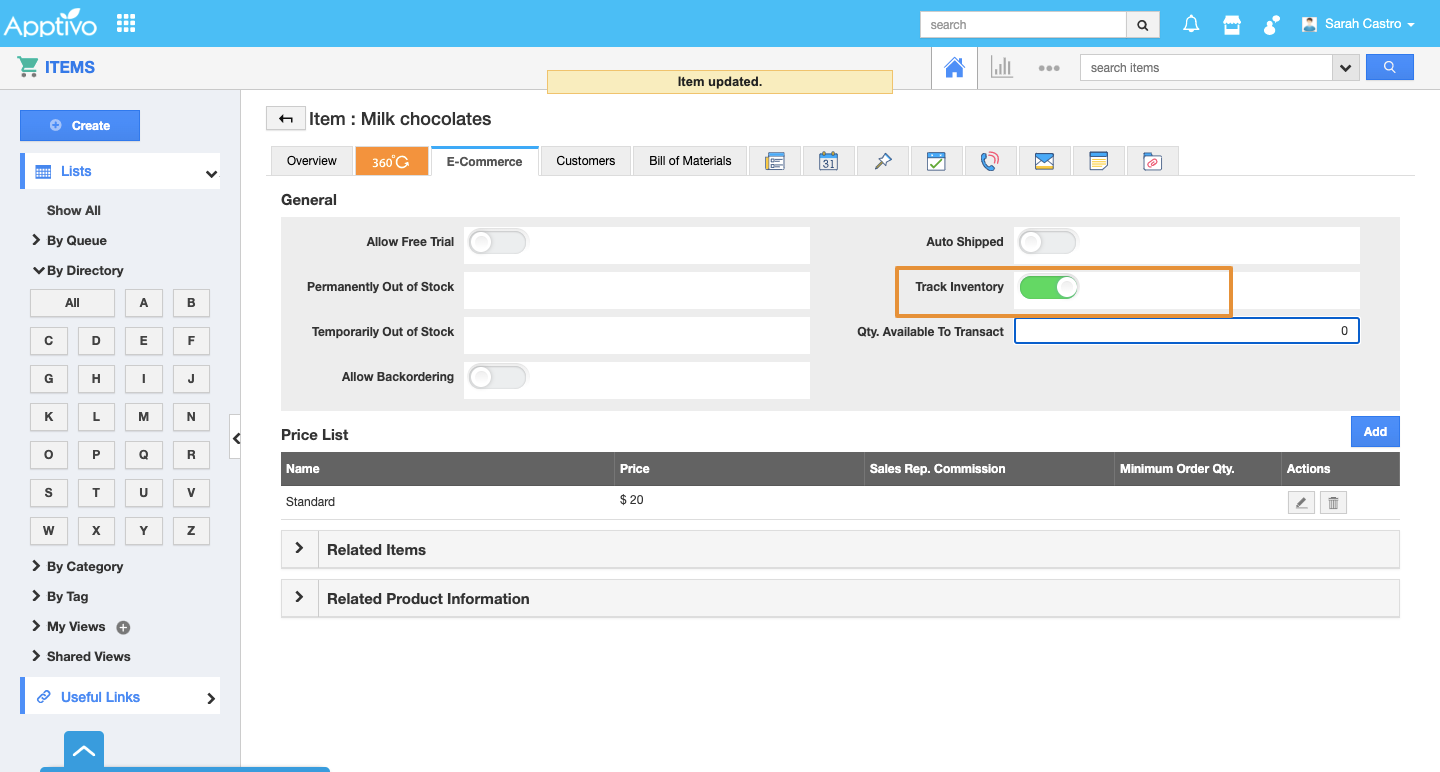The height and width of the screenshot is (772, 1440).
Task: Open the app store icon in header
Action: (1232, 25)
